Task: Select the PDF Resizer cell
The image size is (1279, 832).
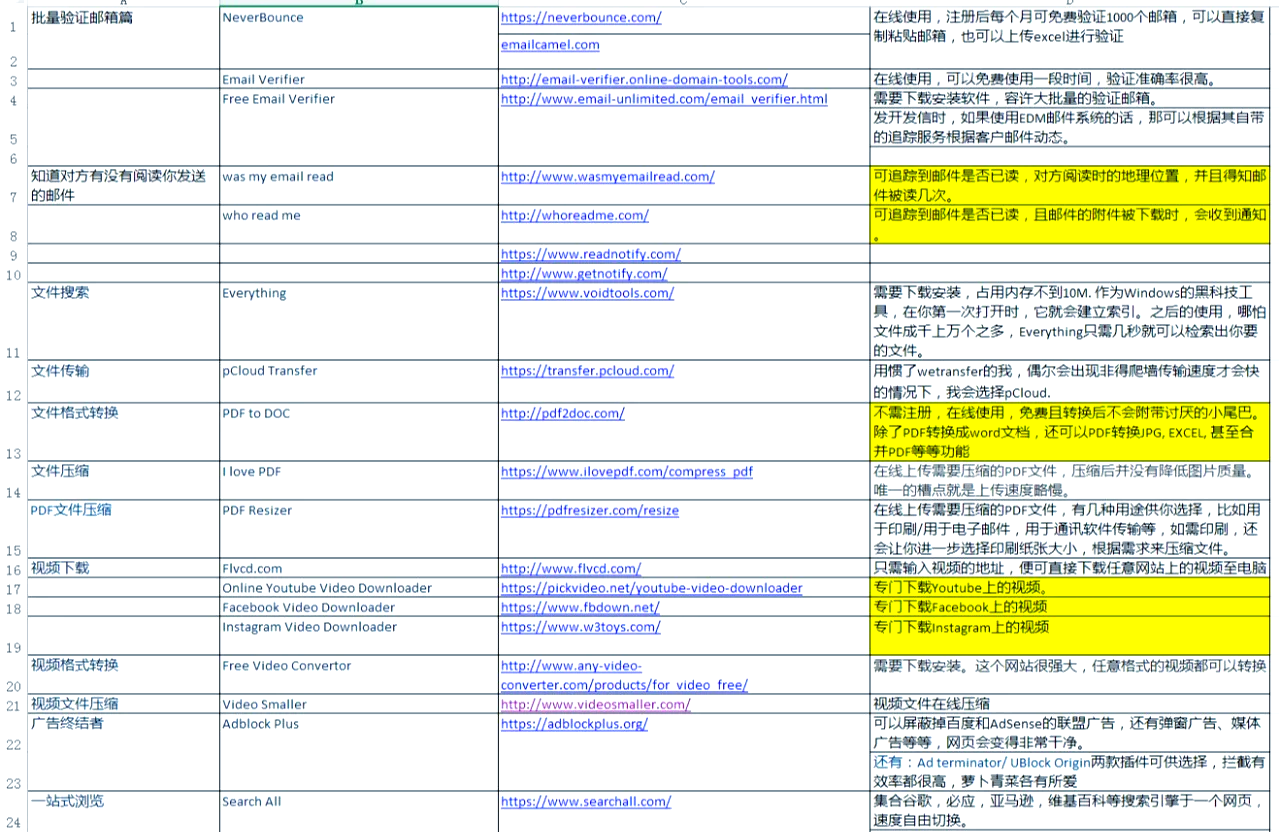Action: 359,530
